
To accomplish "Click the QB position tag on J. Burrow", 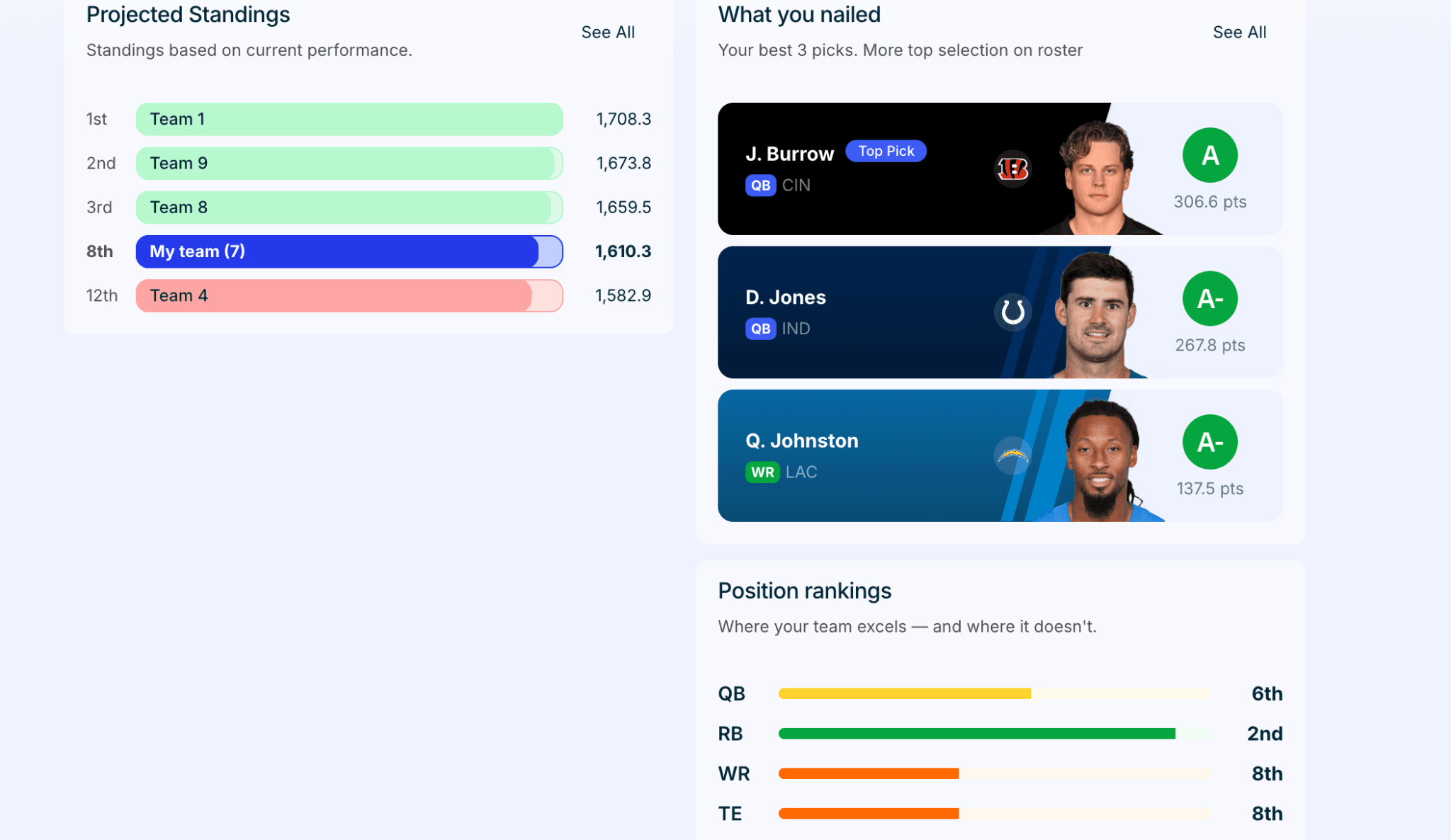I will (x=760, y=186).
